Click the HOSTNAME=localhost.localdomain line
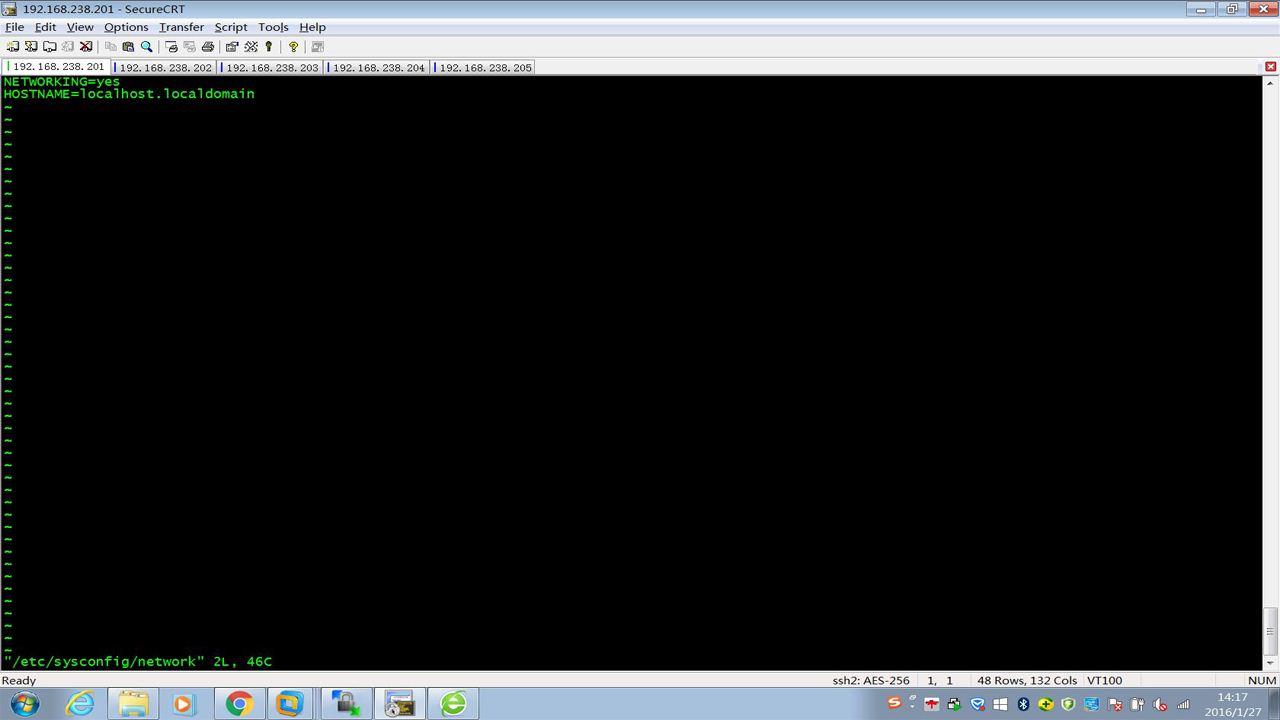Screen dimensions: 1280x720 (129, 94)
